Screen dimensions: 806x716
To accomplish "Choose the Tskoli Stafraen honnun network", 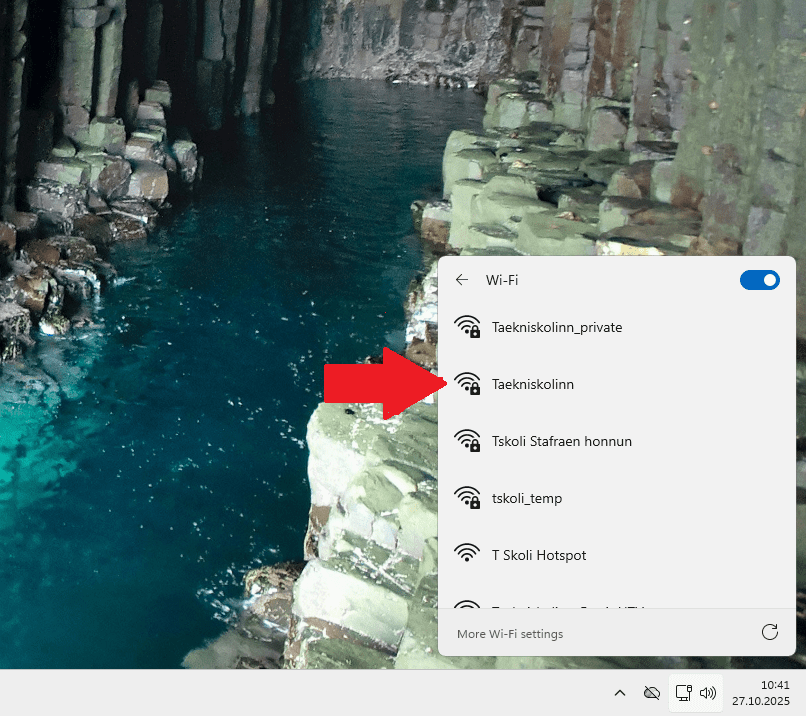I will tap(561, 441).
